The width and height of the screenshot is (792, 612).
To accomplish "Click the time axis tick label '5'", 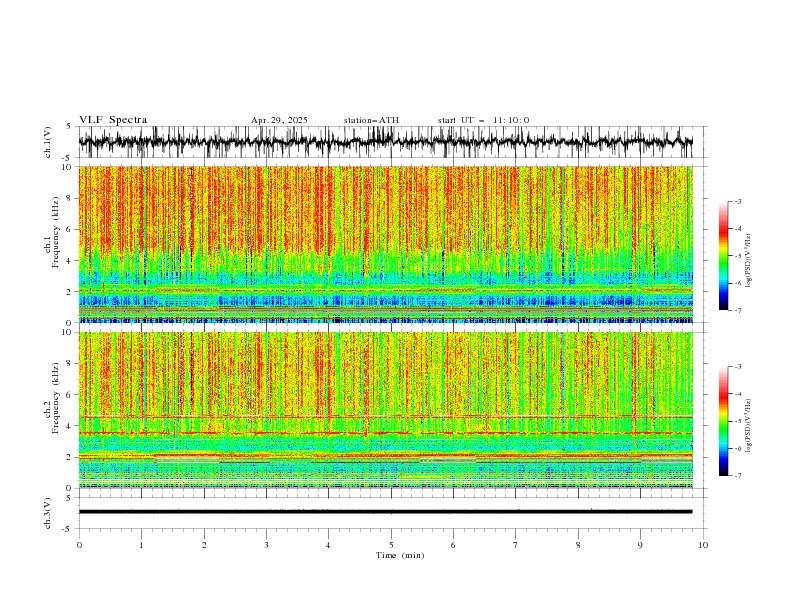I will coord(391,545).
